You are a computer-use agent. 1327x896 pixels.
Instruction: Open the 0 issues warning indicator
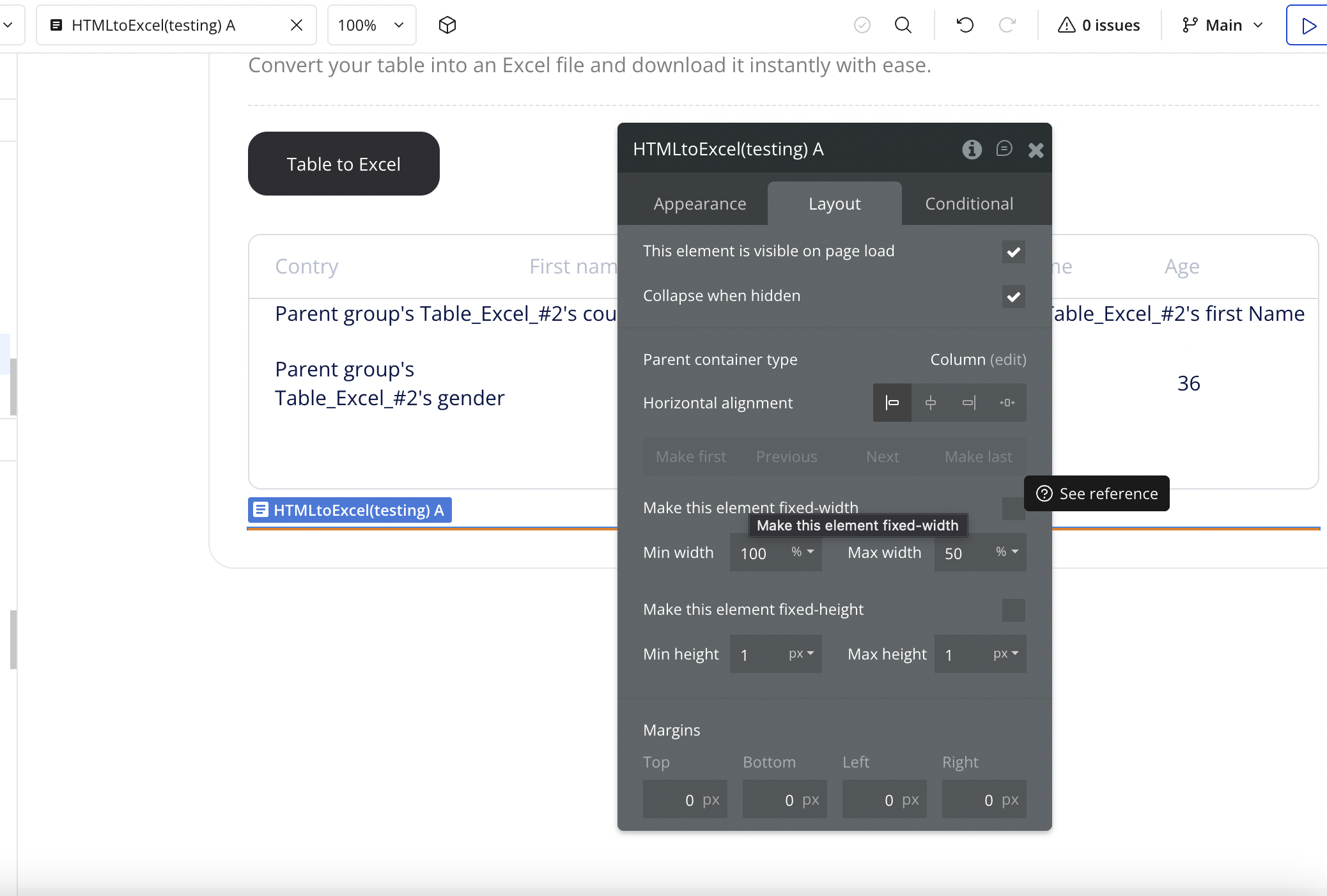[1099, 25]
